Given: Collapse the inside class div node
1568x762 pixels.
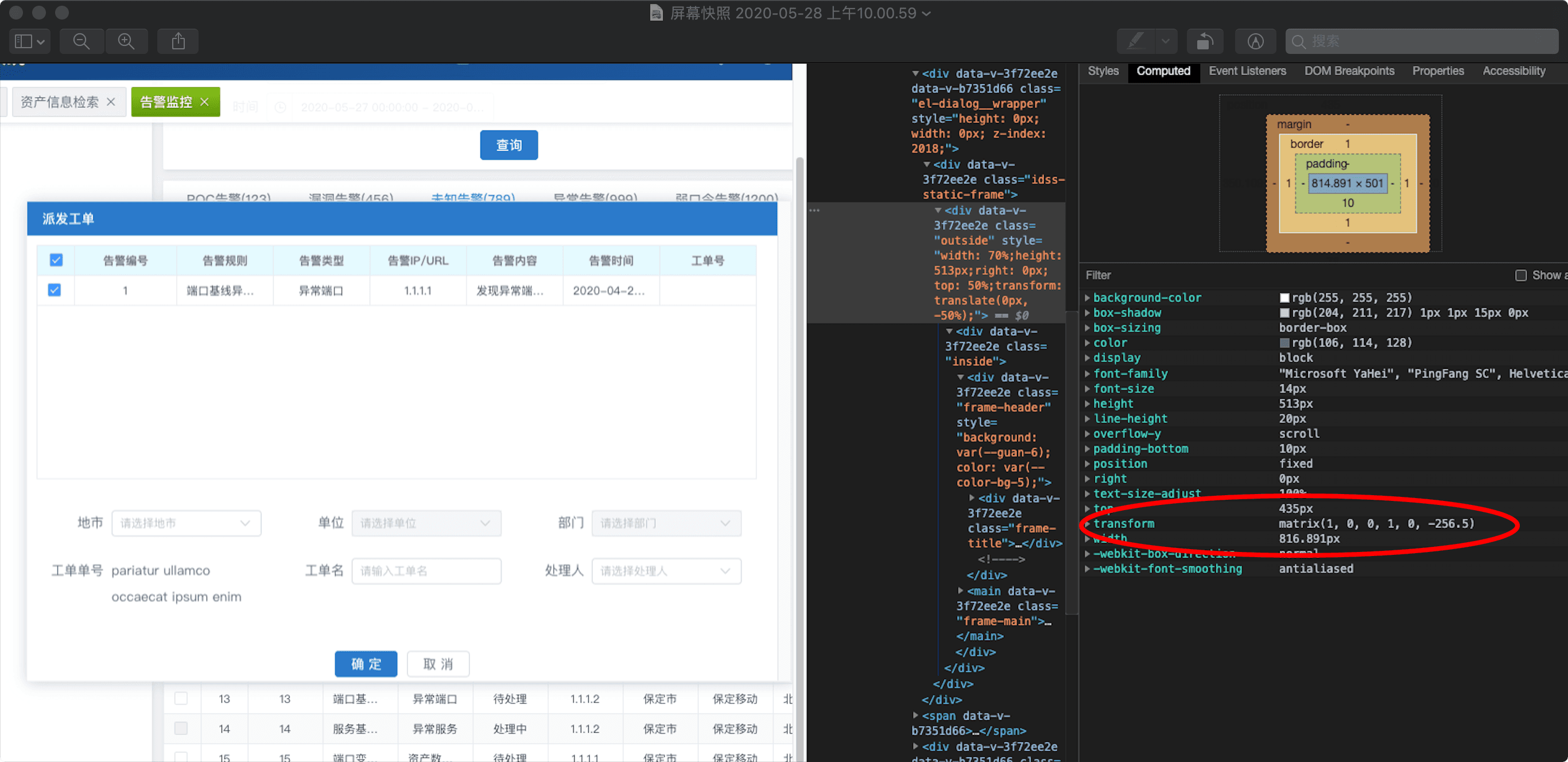Looking at the screenshot, I should point(949,331).
